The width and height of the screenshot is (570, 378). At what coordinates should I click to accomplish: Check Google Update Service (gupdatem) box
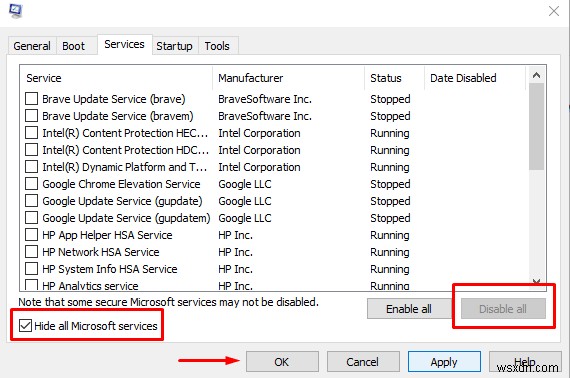(32, 218)
